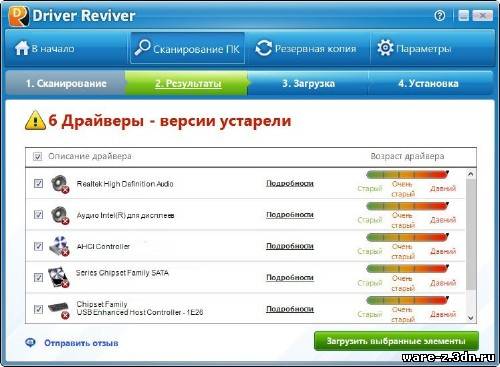Go to step 1. Сканирование tab
500x367 pixels.
click(x=66, y=83)
